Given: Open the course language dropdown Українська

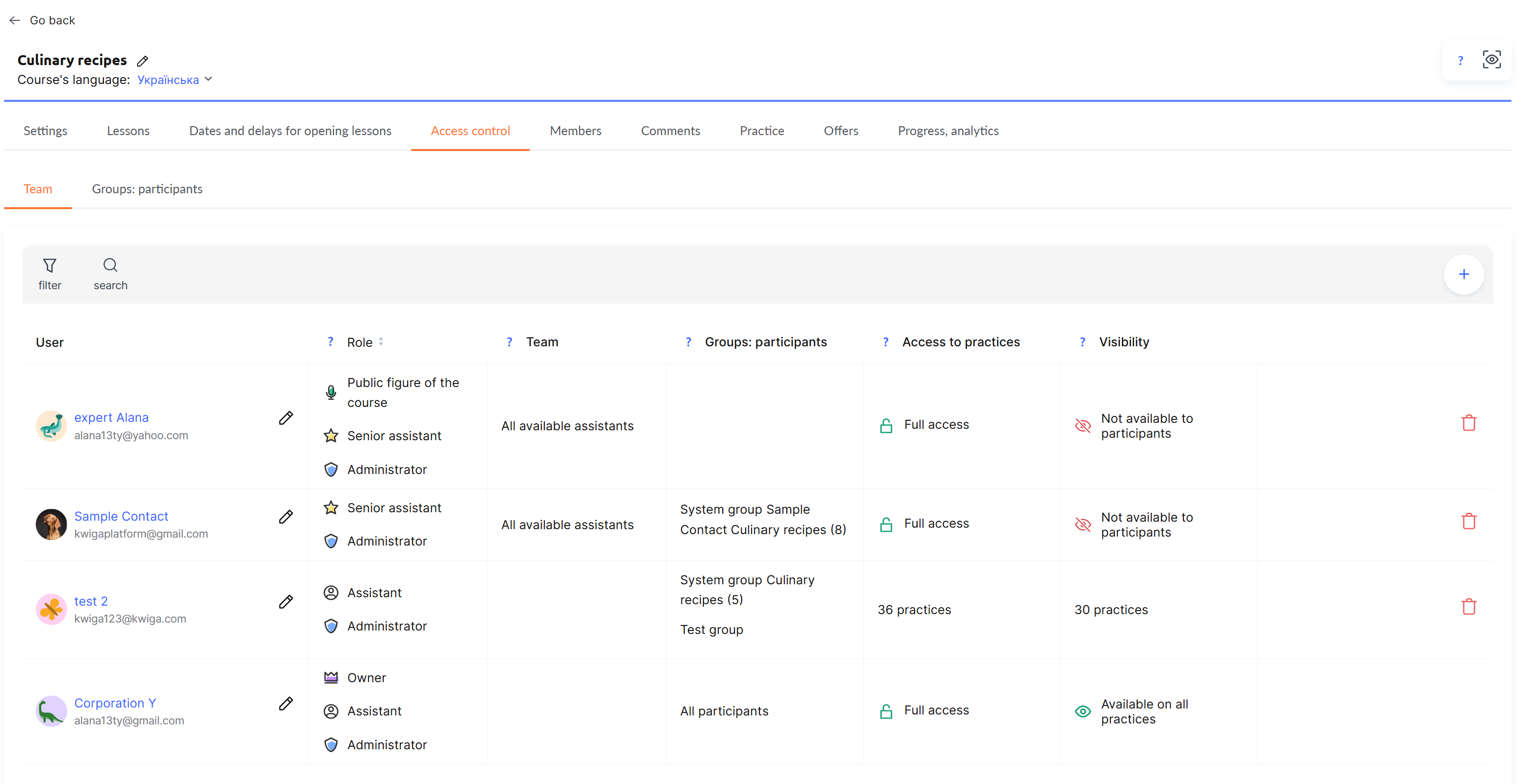Looking at the screenshot, I should click(174, 79).
